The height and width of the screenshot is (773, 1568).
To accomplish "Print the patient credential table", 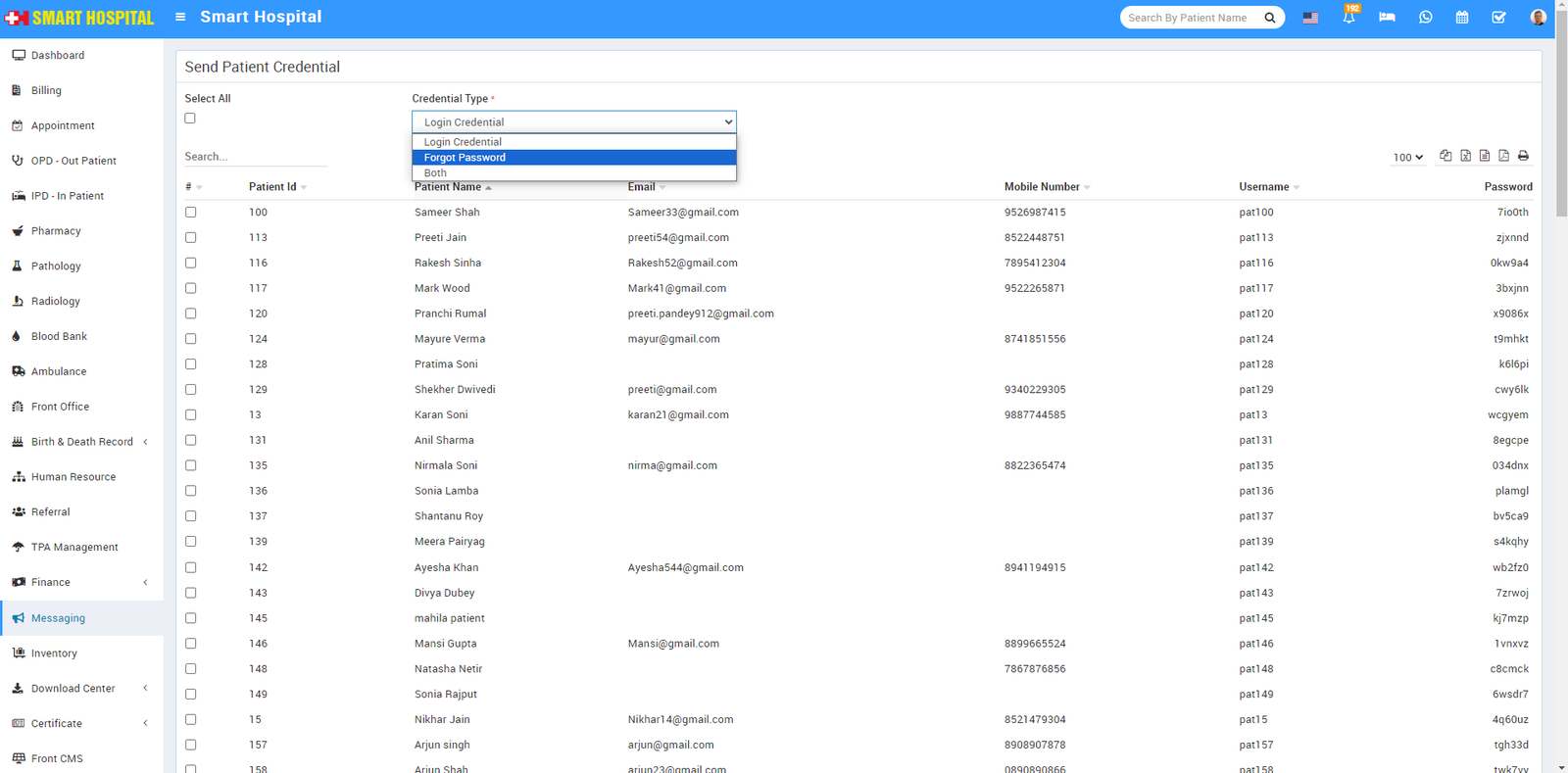I will [x=1523, y=156].
